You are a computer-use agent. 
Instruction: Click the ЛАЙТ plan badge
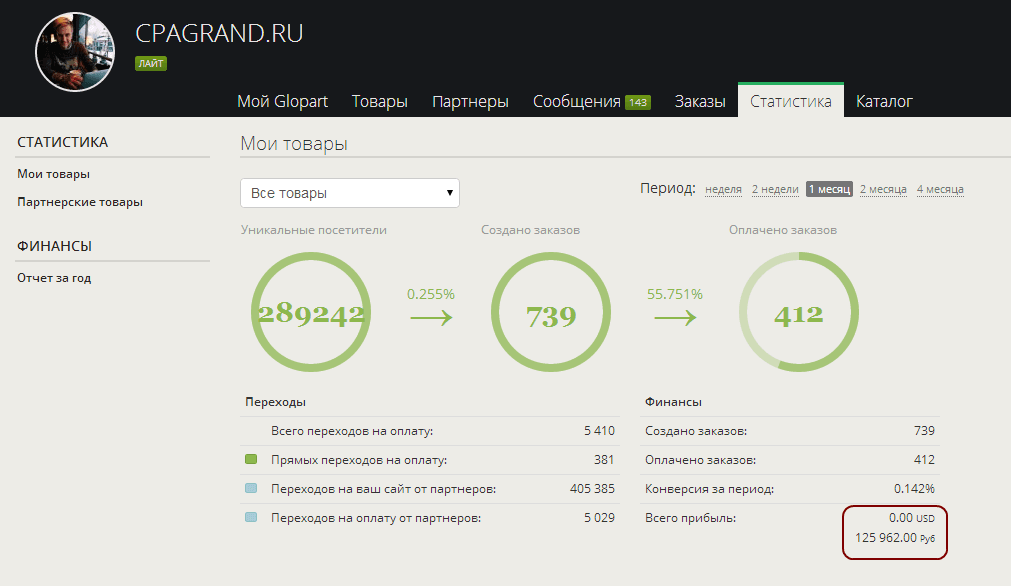151,63
